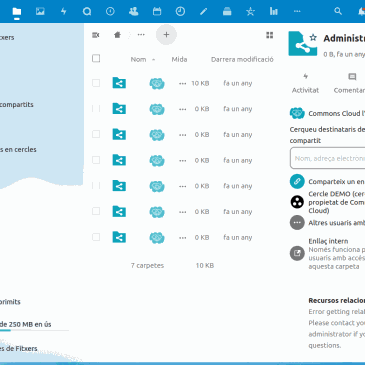Open the Photos app icon
Screen dimensions: 365x365
click(x=40, y=12)
